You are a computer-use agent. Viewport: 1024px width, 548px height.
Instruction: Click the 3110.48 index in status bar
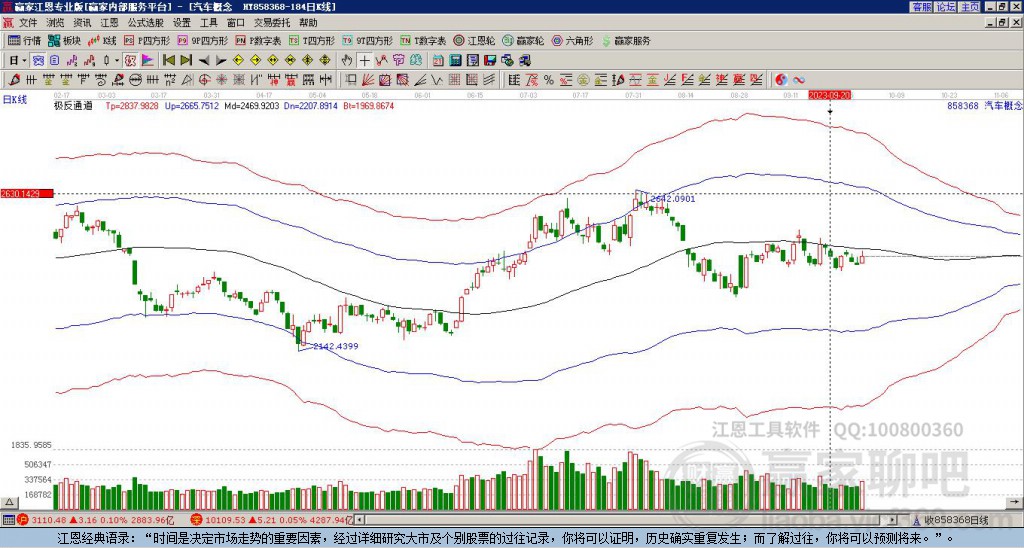50,521
